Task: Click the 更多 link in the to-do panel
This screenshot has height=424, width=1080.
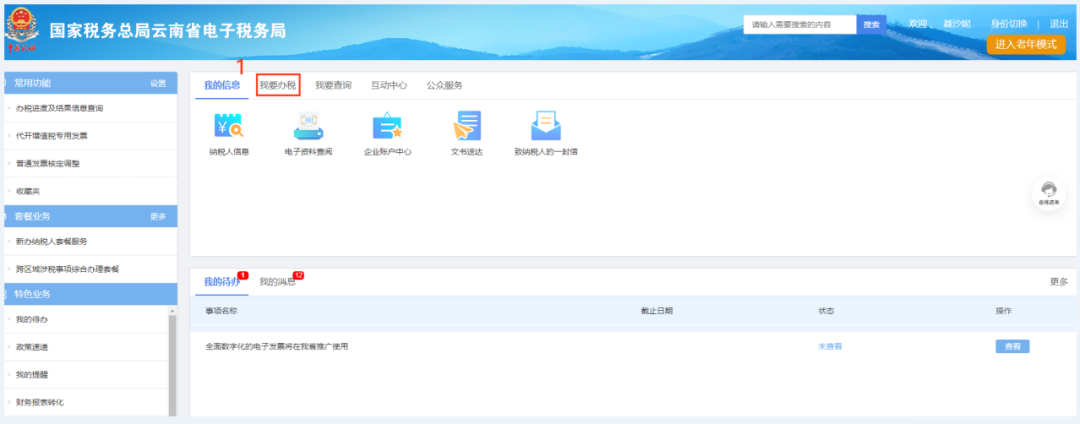Action: [x=1059, y=282]
